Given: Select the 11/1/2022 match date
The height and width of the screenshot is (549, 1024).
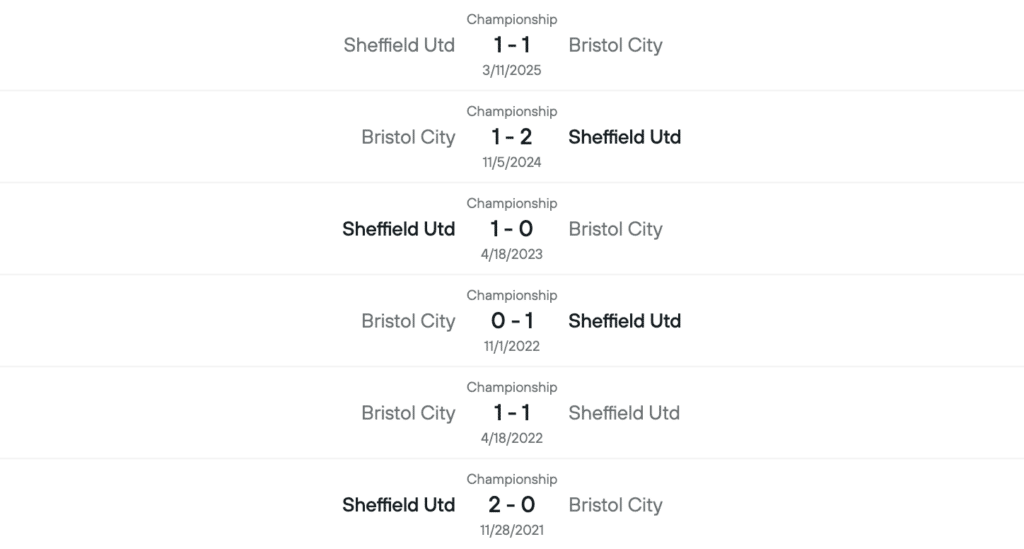Looking at the screenshot, I should 512,346.
